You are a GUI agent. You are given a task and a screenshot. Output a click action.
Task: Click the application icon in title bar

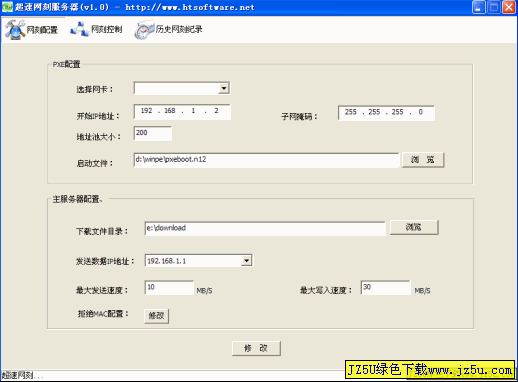click(x=7, y=7)
